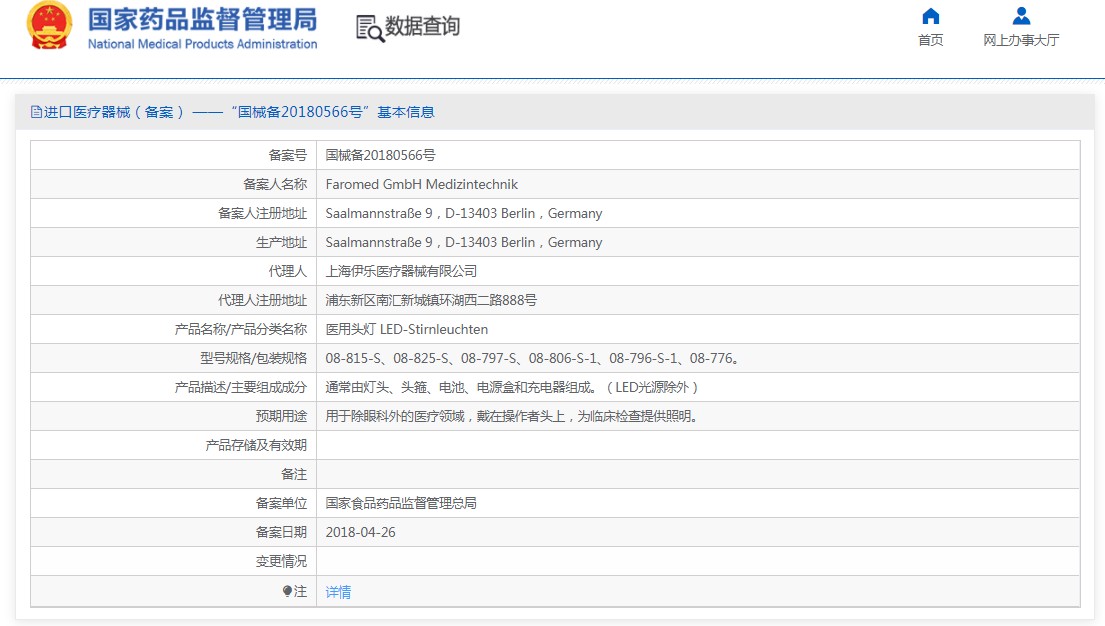Click the 首页 label

pos(930,40)
